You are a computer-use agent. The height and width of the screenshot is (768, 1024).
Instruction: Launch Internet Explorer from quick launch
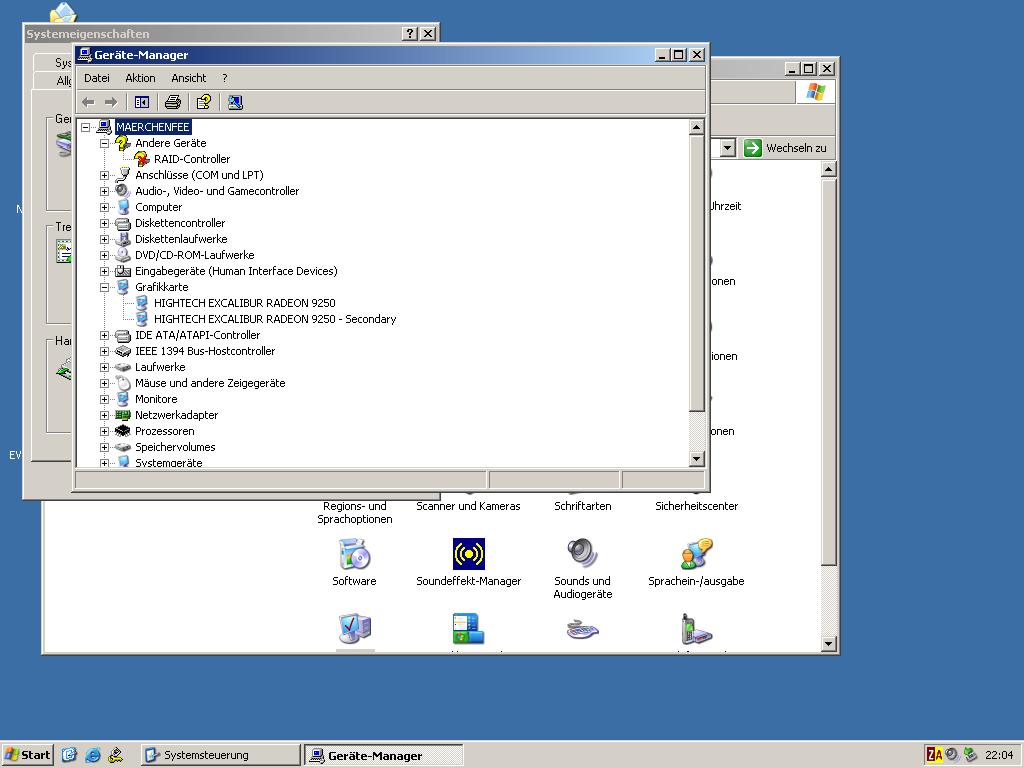tap(93, 755)
